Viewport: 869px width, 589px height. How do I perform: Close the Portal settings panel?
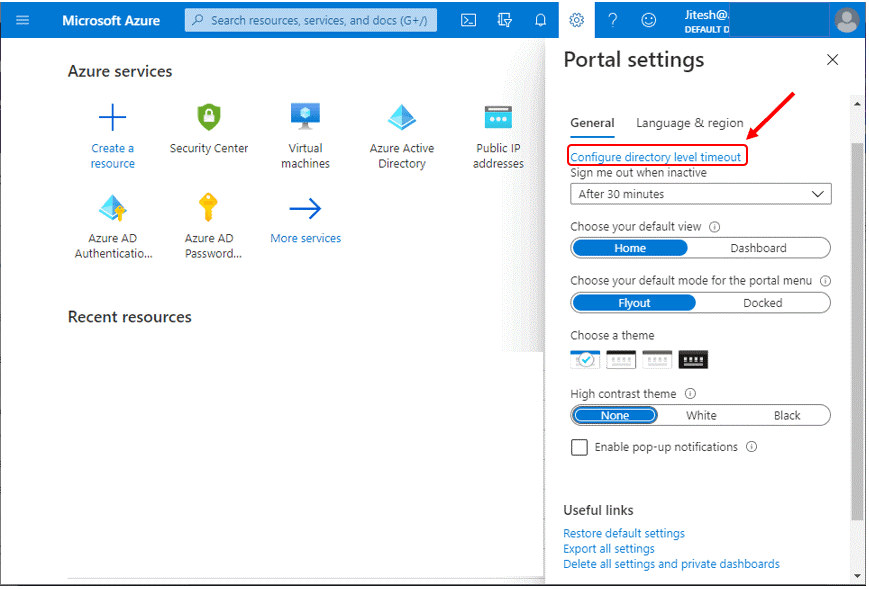click(x=834, y=60)
